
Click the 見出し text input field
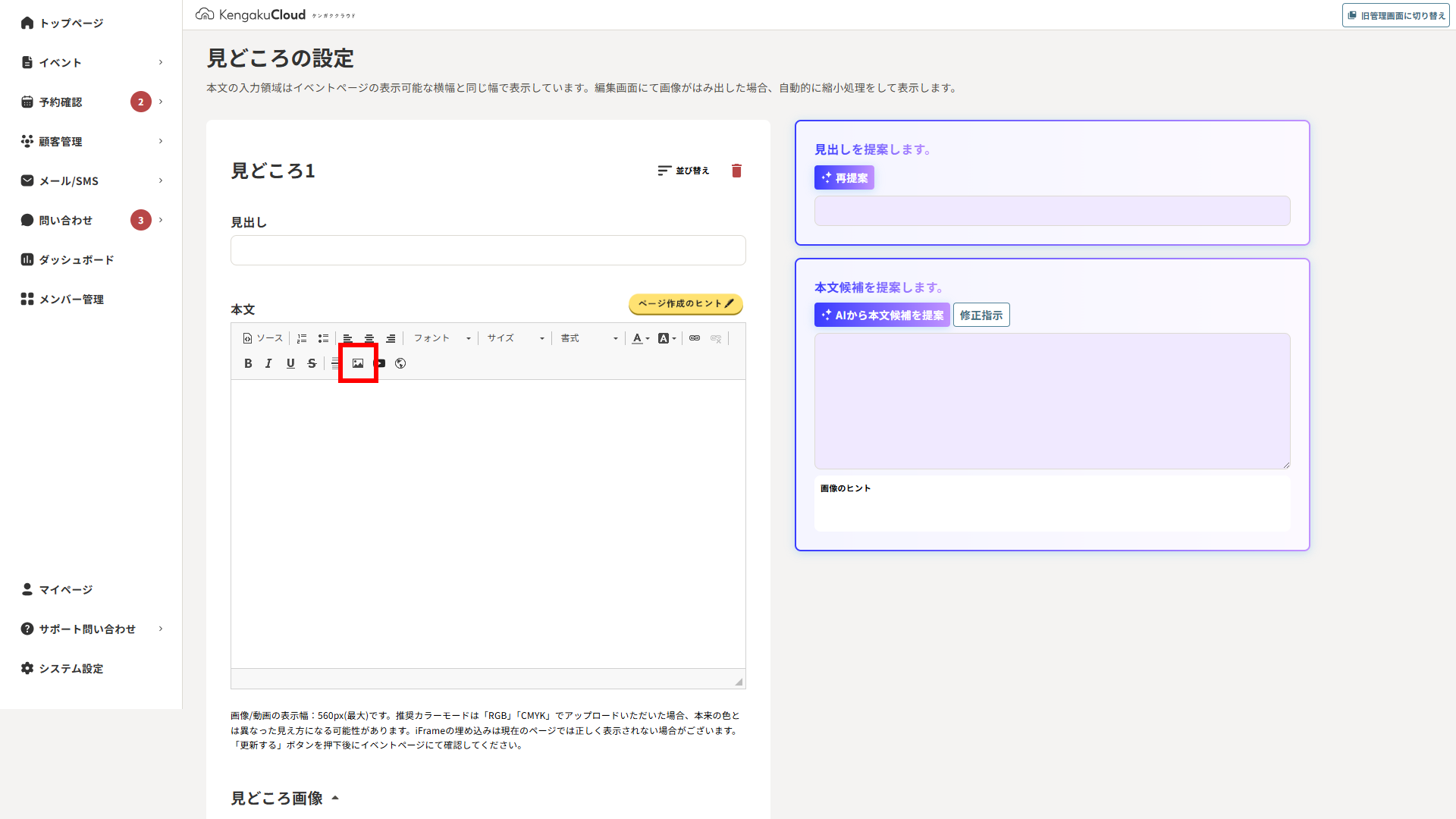tap(488, 250)
